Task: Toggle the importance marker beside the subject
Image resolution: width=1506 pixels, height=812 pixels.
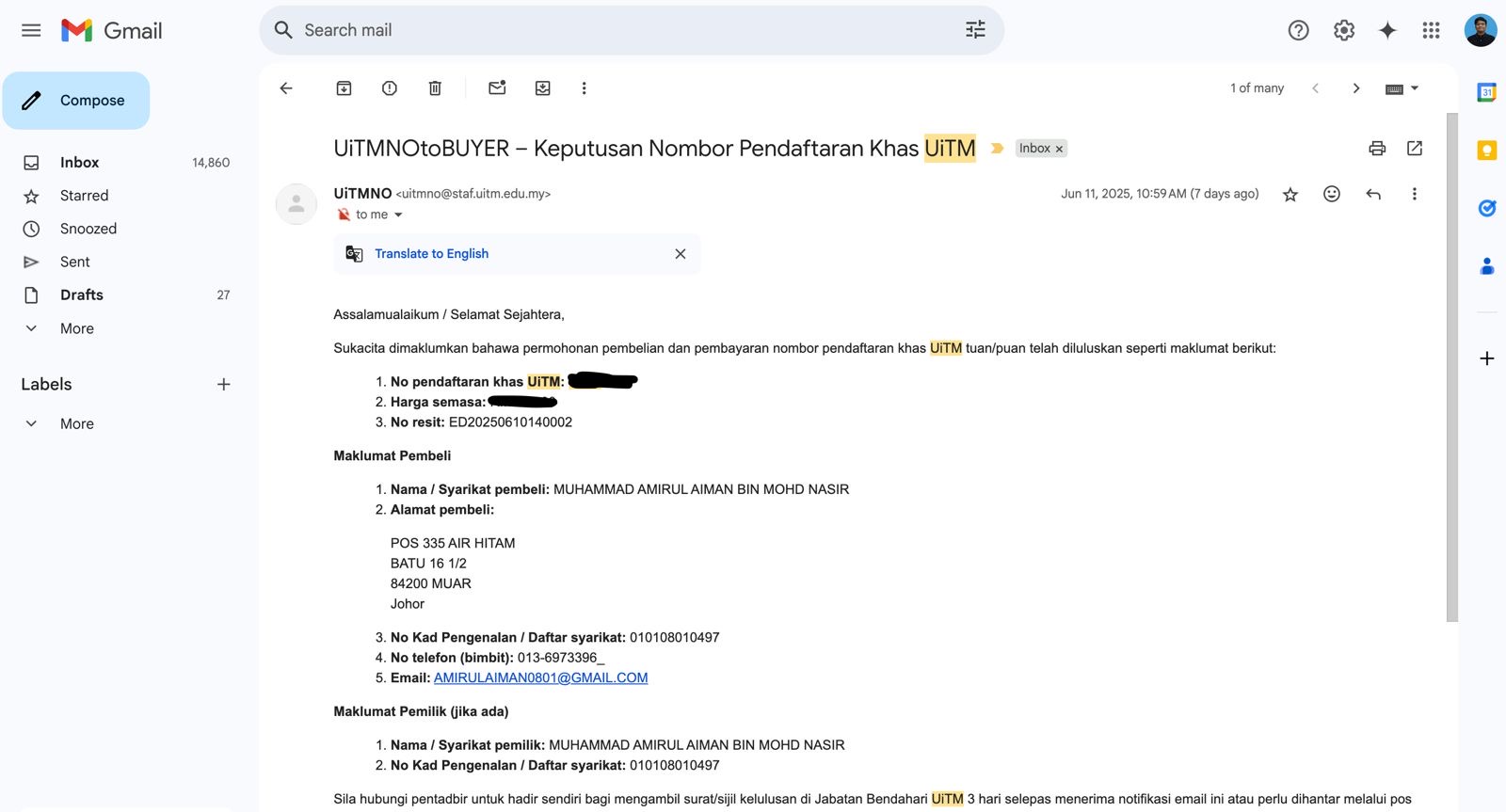Action: (998, 149)
